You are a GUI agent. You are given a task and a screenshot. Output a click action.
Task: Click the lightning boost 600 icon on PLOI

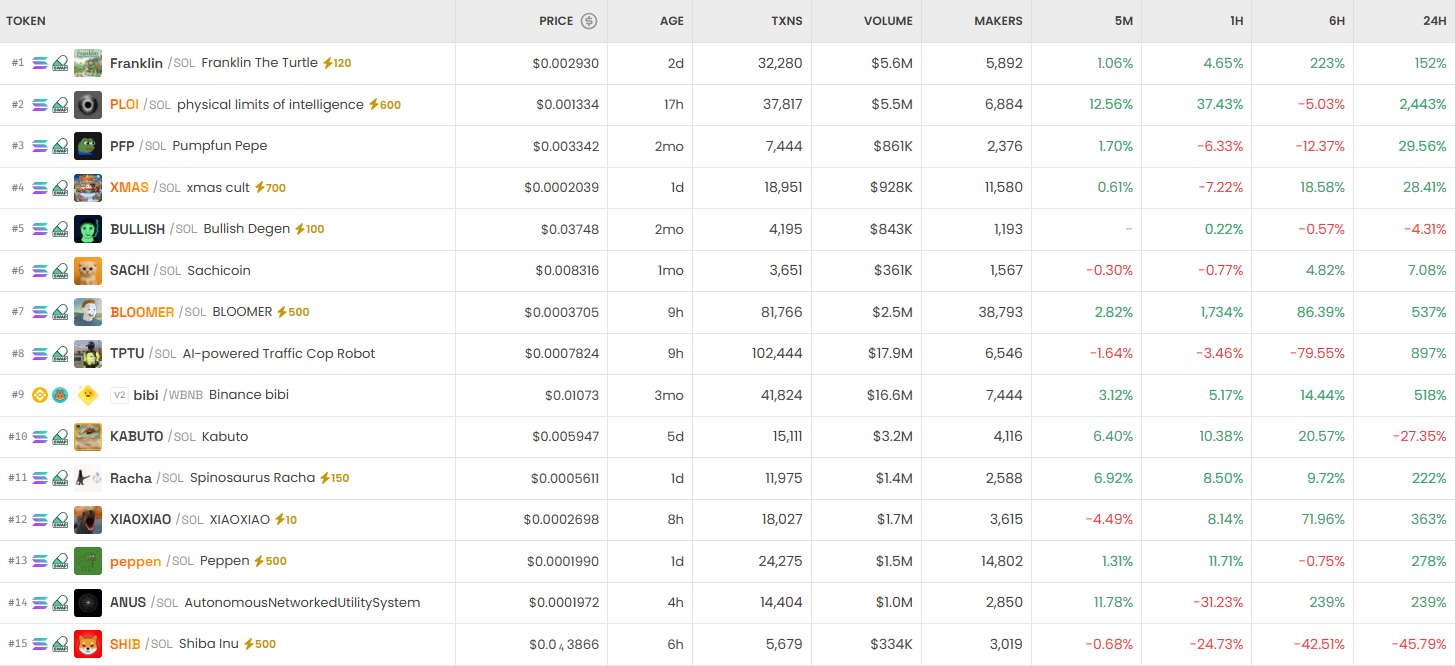click(x=374, y=105)
